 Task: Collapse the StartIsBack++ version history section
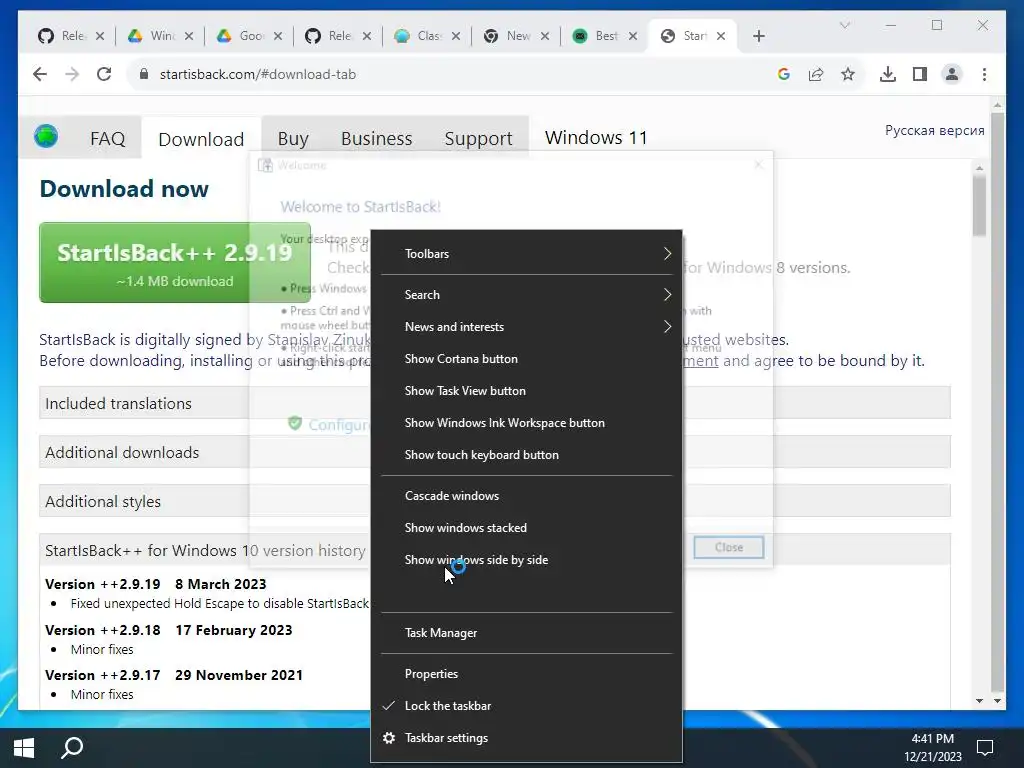click(x=494, y=550)
